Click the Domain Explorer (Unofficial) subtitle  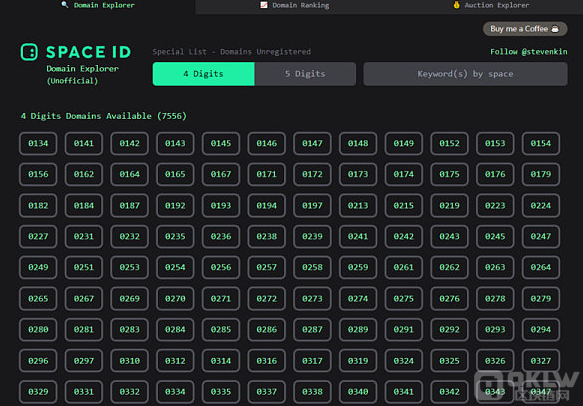pyautogui.click(x=82, y=75)
